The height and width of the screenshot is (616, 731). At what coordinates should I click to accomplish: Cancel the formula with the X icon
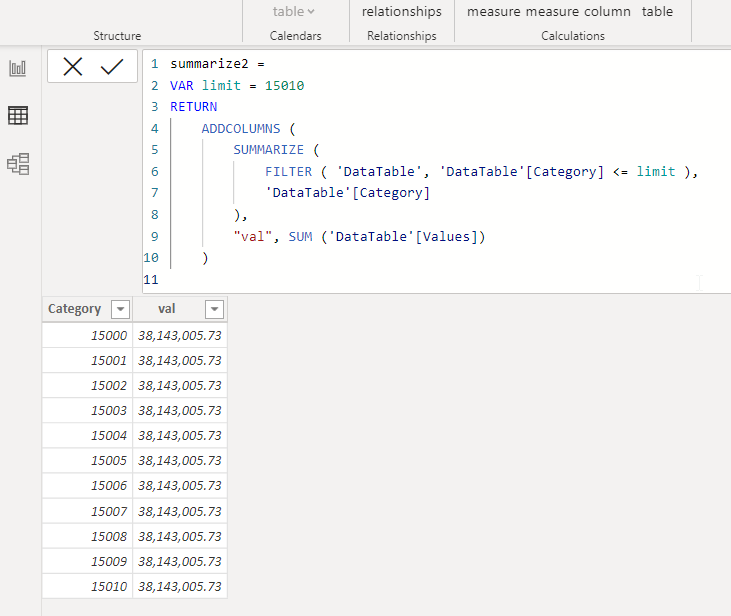73,67
